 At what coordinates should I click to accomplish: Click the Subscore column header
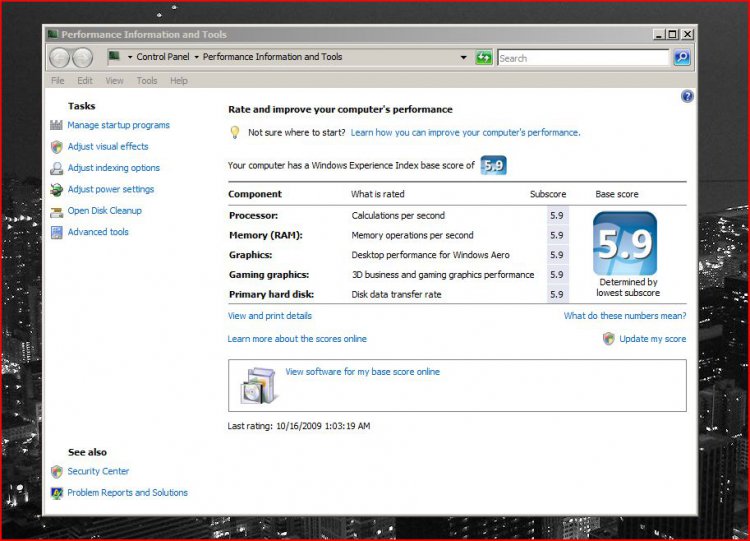[x=548, y=194]
